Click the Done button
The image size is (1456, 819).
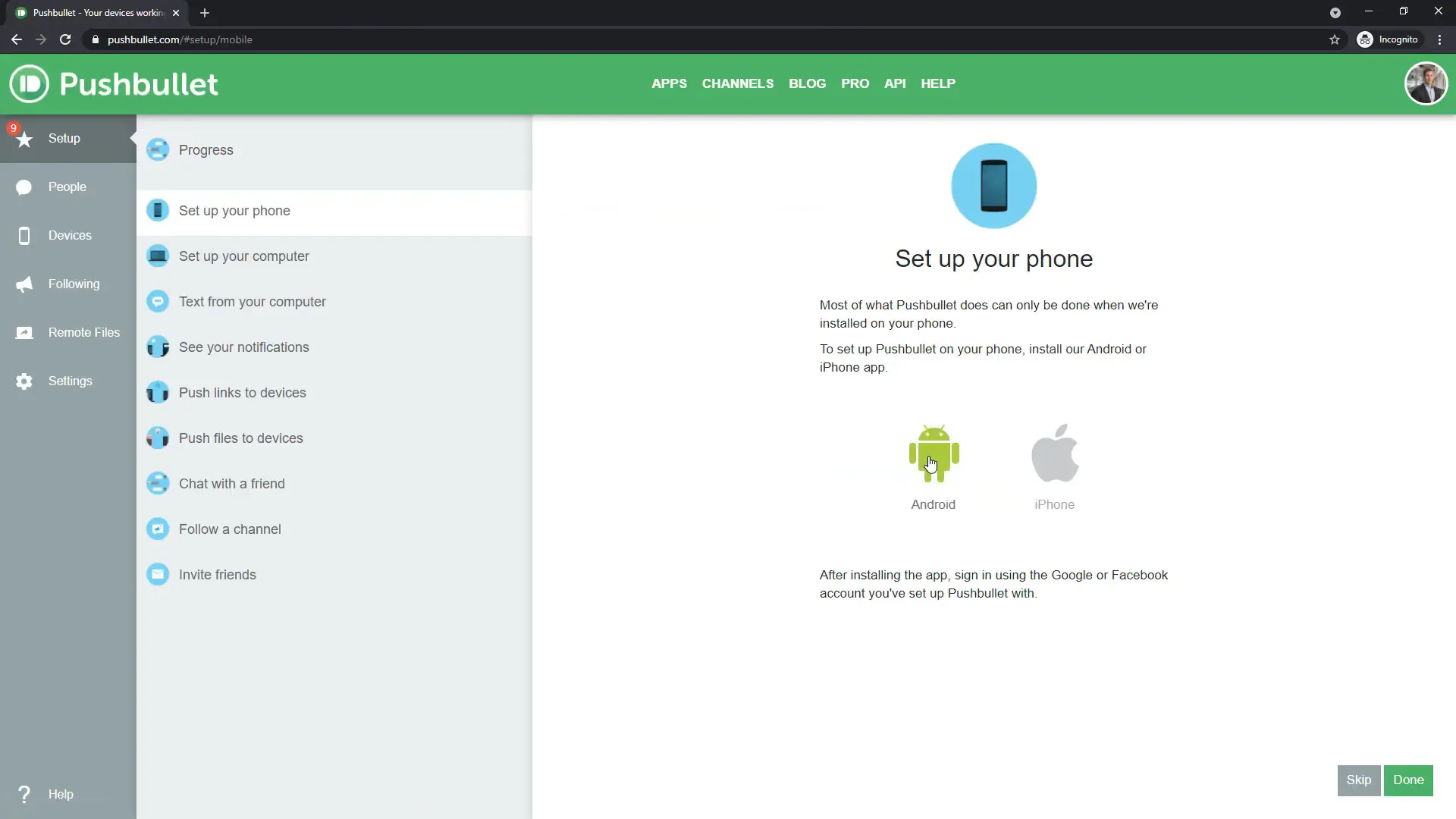point(1408,780)
